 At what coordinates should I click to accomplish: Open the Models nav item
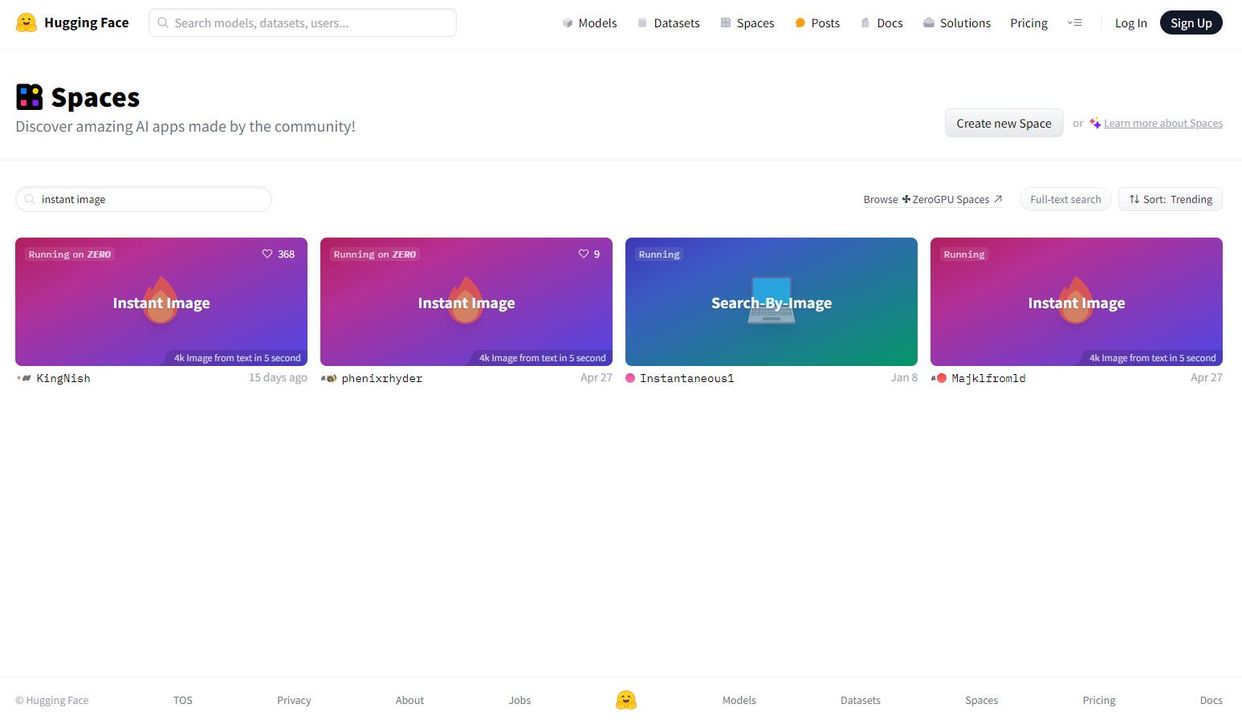click(x=589, y=23)
